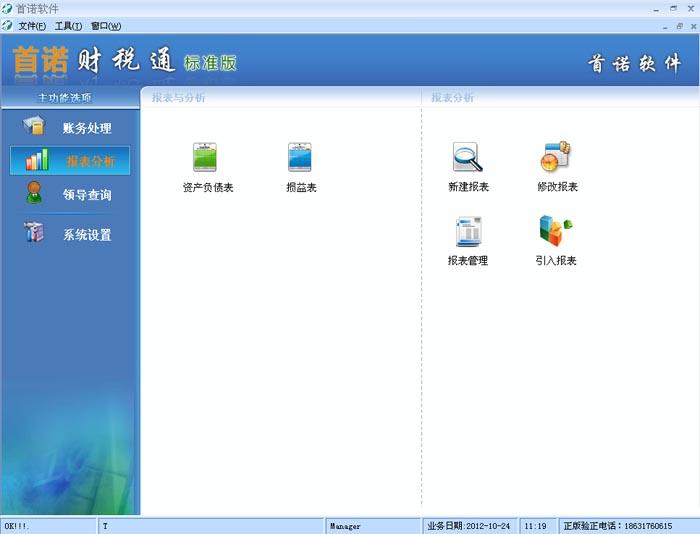Screen dimensions: 700x534
Task: Click the 新建报表 magnifier icon
Action: click(x=467, y=158)
